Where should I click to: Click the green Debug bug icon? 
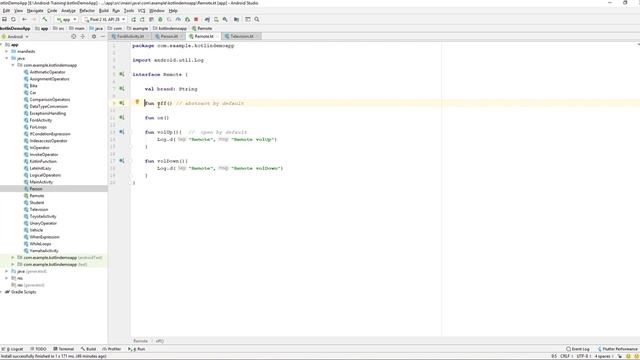pos(160,19)
